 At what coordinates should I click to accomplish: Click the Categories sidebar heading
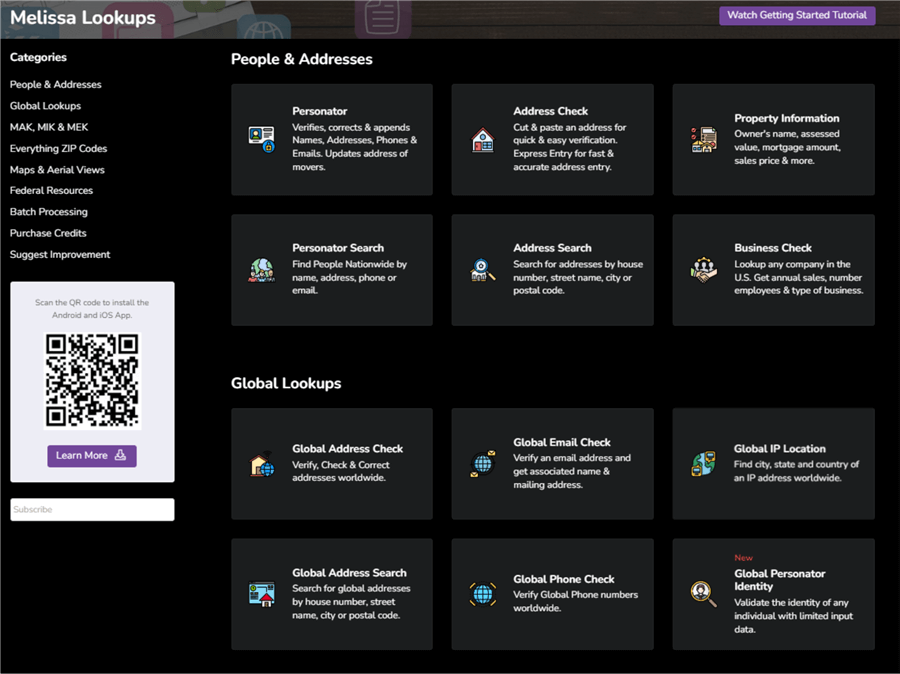coord(38,57)
